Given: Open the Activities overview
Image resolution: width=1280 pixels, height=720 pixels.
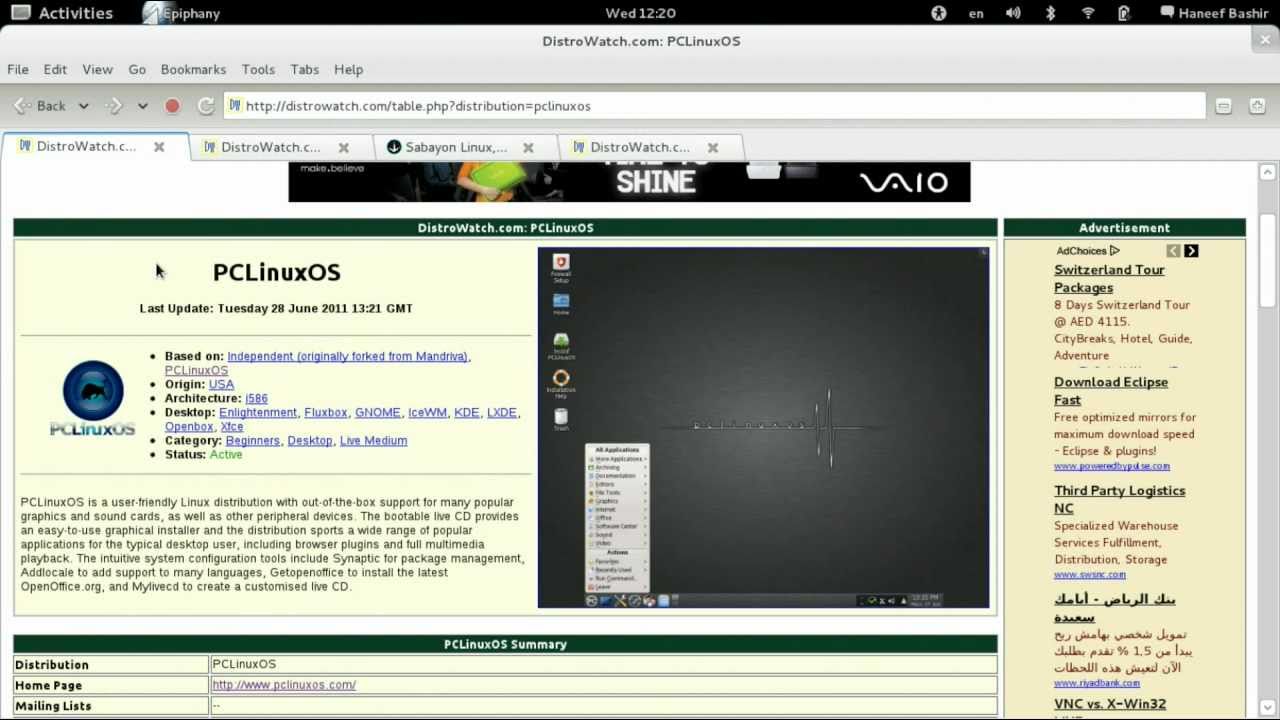Looking at the screenshot, I should [x=62, y=13].
